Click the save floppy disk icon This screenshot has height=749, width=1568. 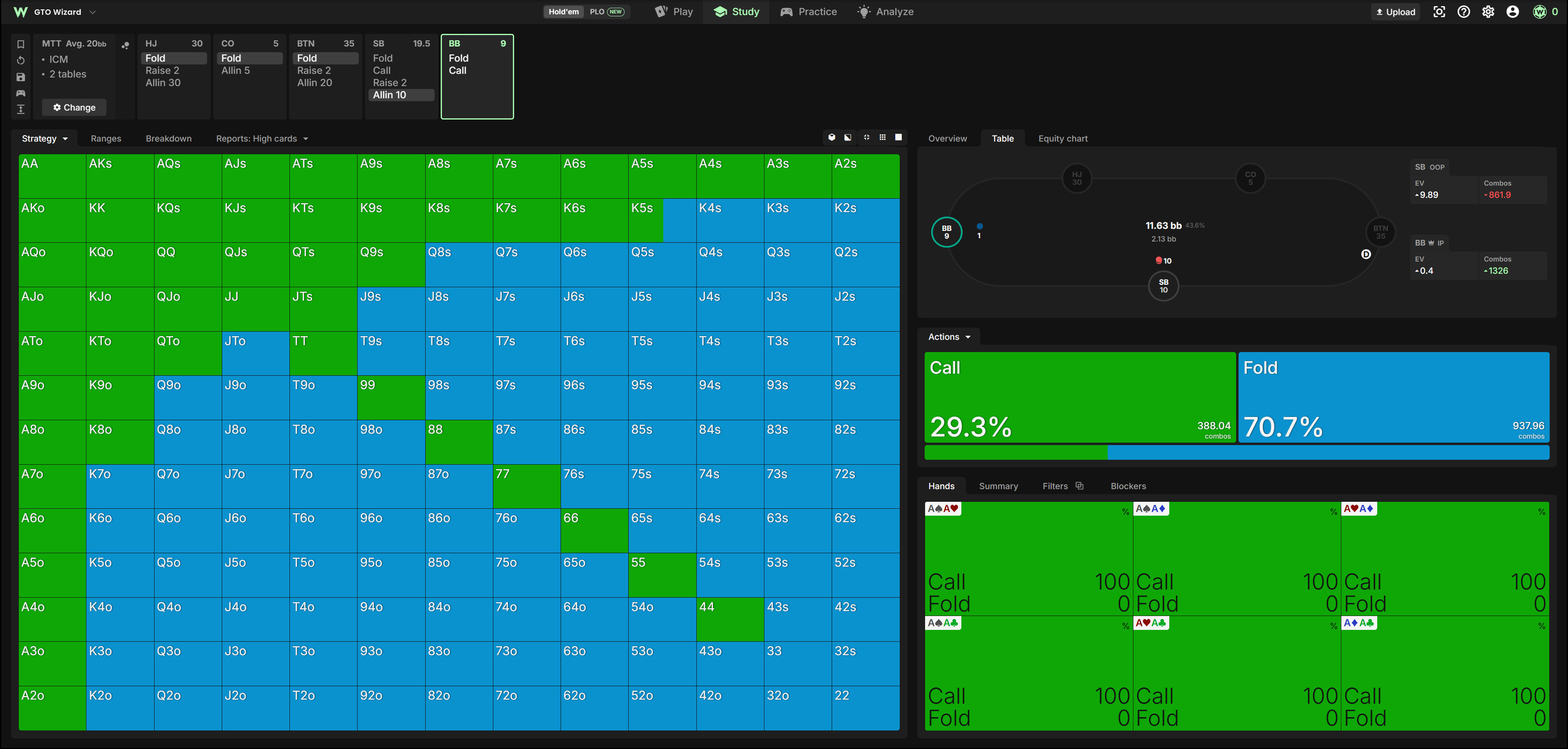(21, 77)
